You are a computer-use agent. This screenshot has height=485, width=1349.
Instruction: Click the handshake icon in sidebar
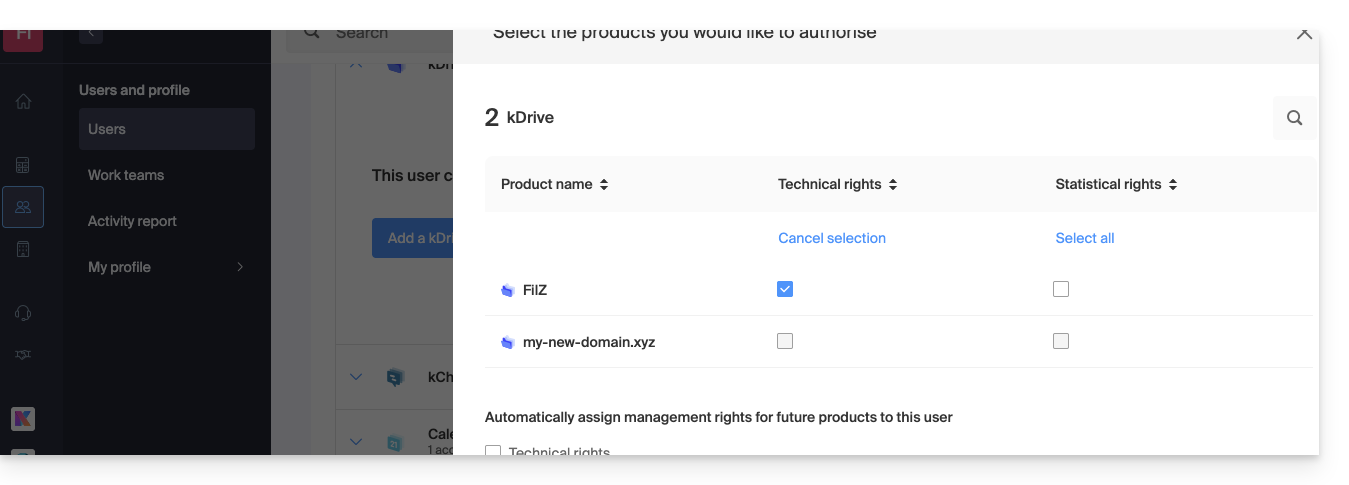[23, 355]
